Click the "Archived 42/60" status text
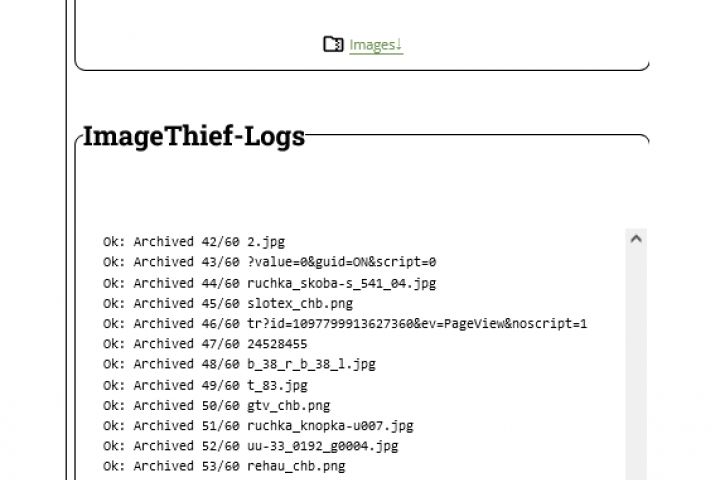 [186, 241]
